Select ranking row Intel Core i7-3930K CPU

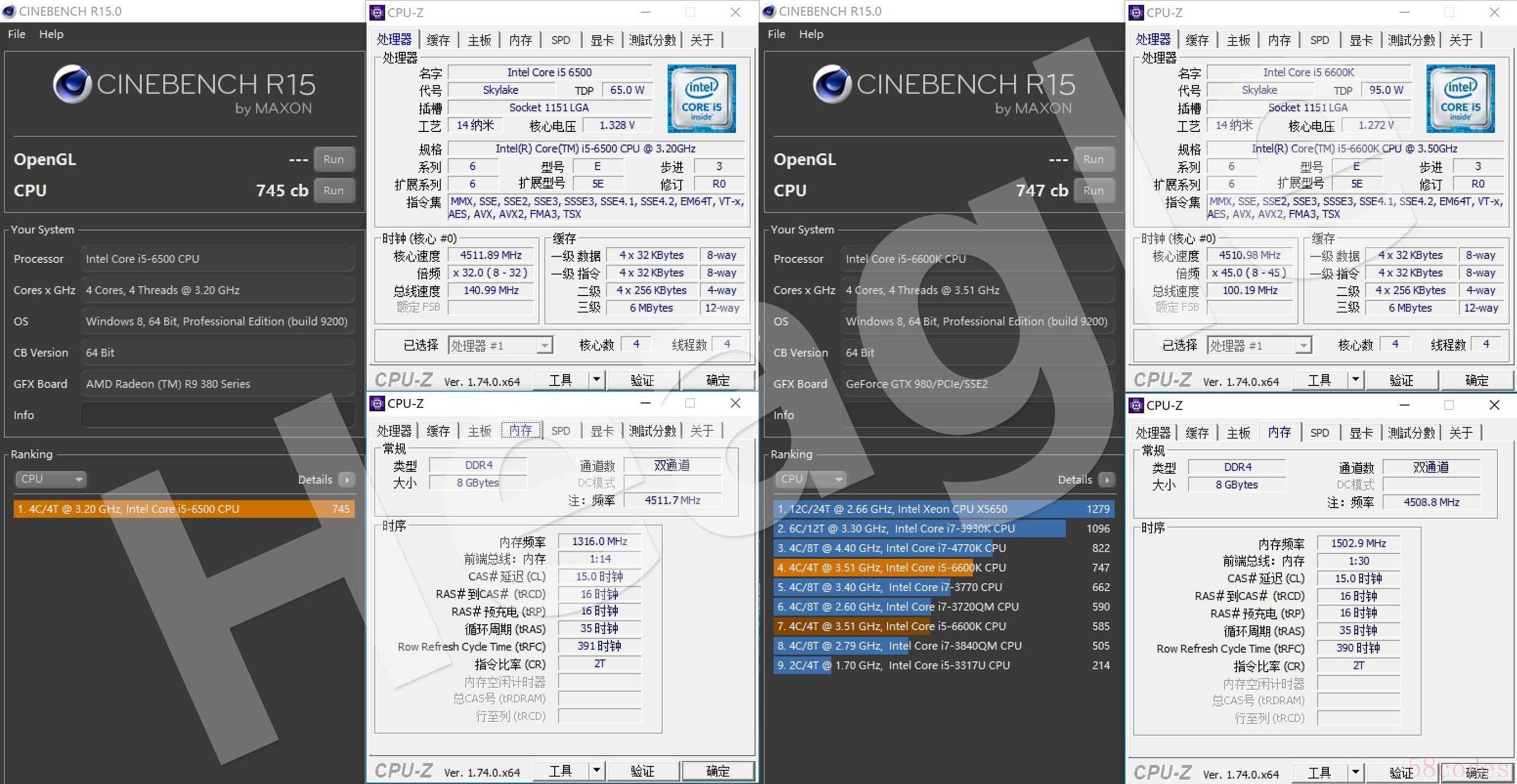(943, 528)
